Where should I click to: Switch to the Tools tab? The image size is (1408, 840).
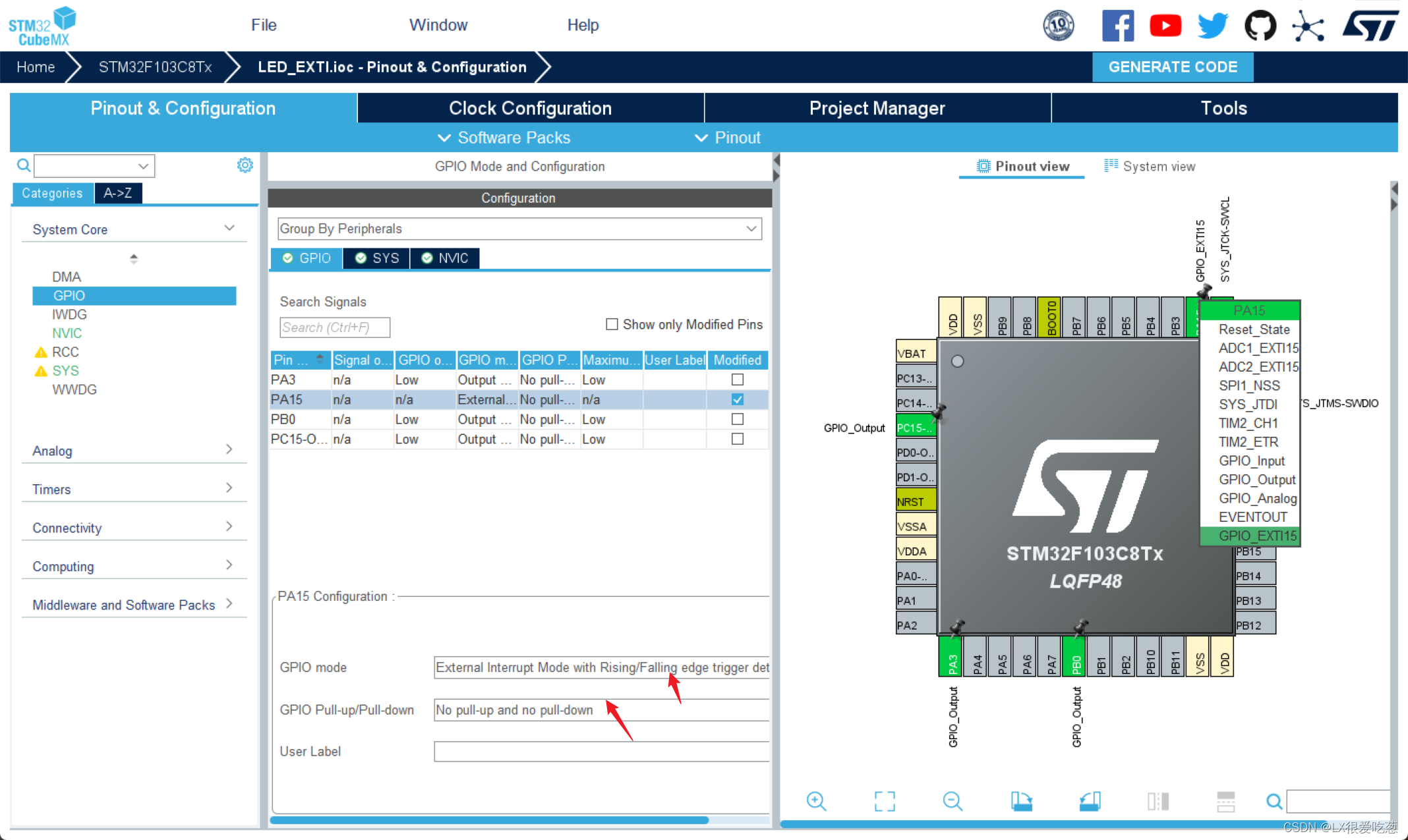[x=1224, y=108]
